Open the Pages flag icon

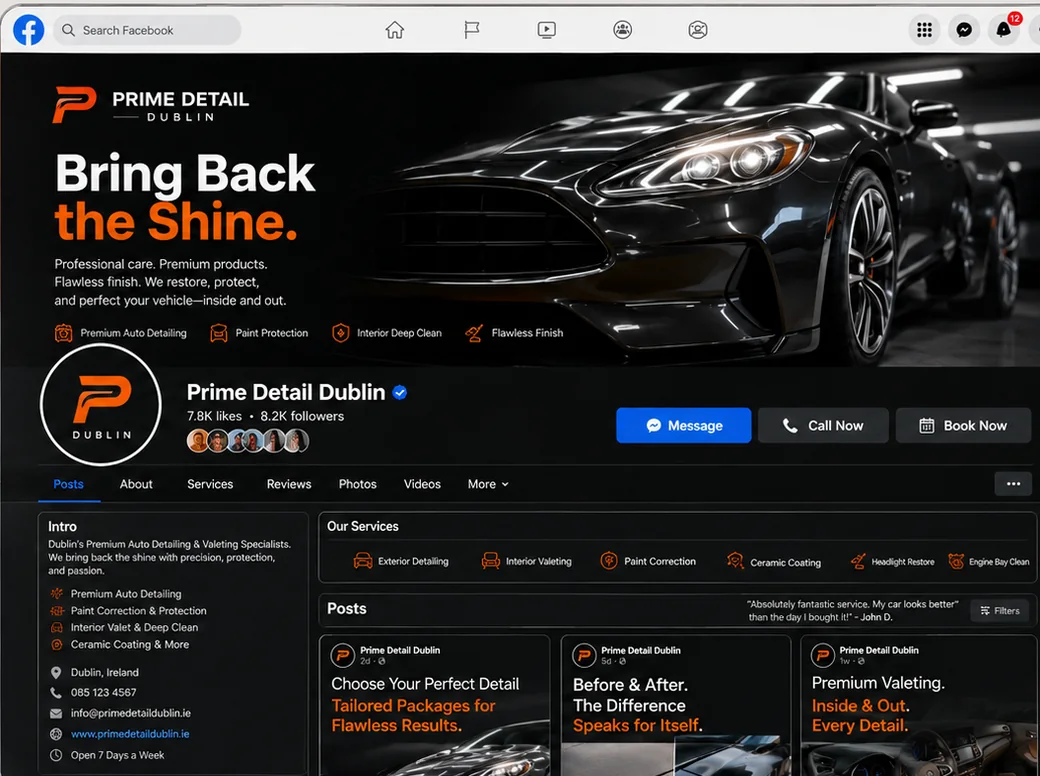(471, 30)
